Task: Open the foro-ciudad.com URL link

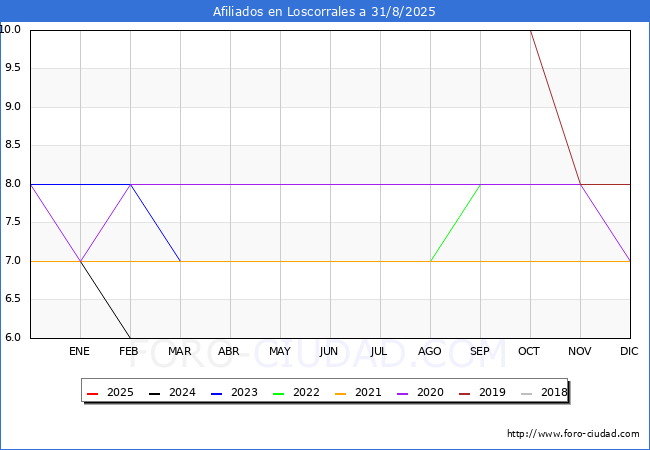Action: 573,434
